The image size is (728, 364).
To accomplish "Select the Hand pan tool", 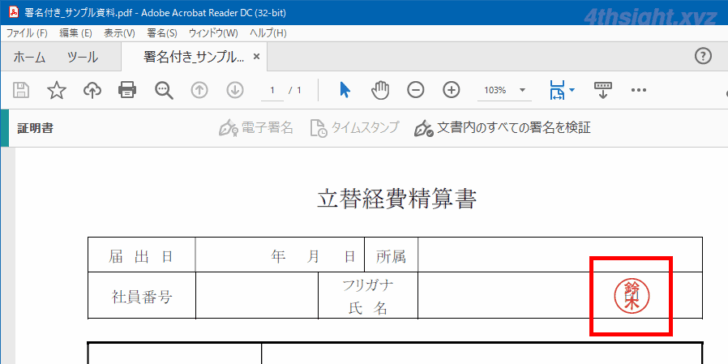I will [380, 90].
